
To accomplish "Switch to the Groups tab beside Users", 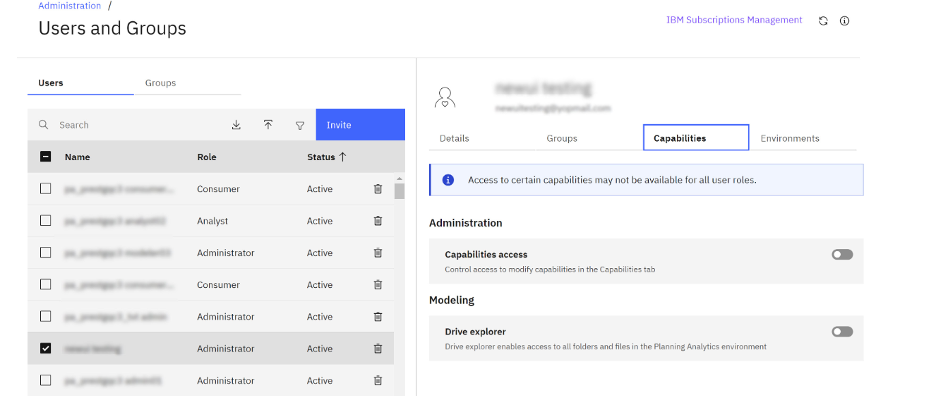I will click(x=187, y=83).
